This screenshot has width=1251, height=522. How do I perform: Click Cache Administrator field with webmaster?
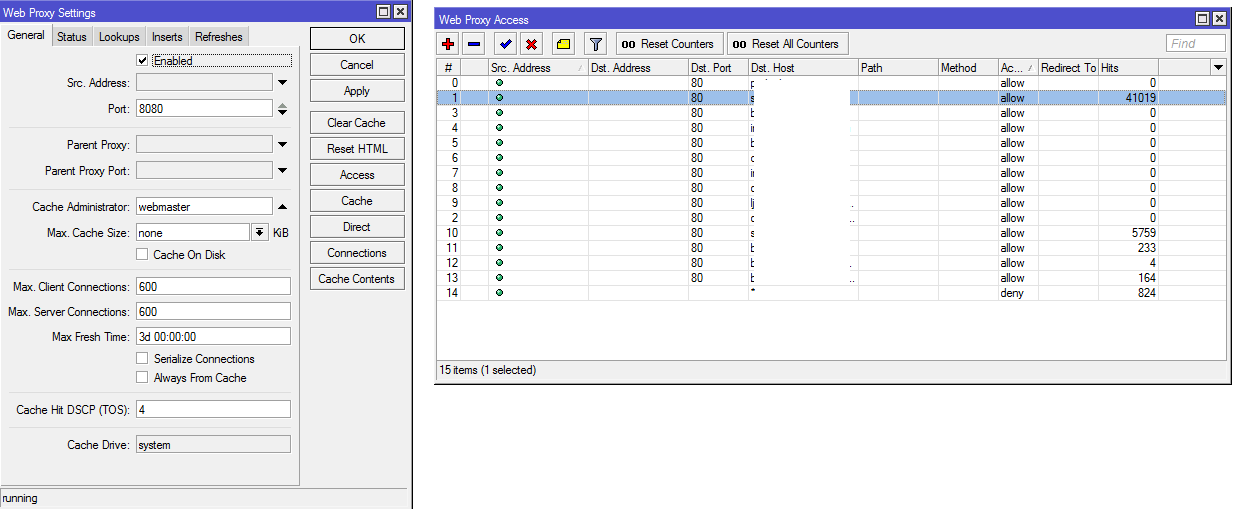(204, 207)
